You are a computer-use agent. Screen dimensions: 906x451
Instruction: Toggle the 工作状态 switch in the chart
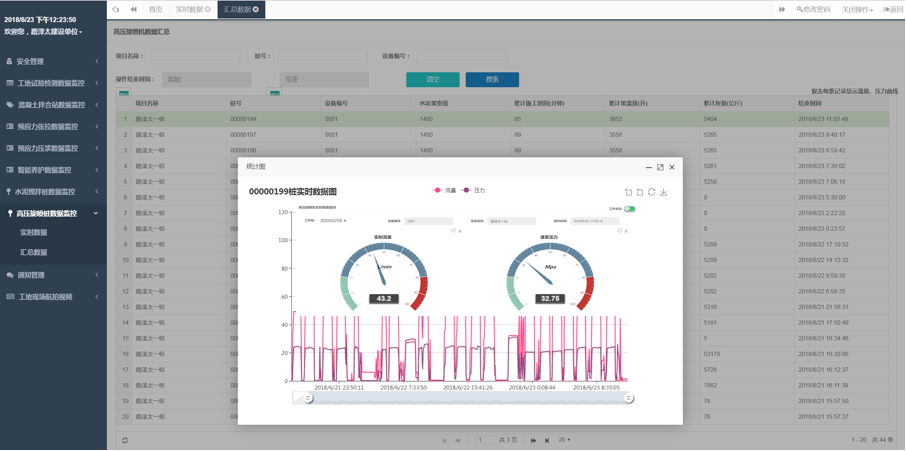coord(629,209)
